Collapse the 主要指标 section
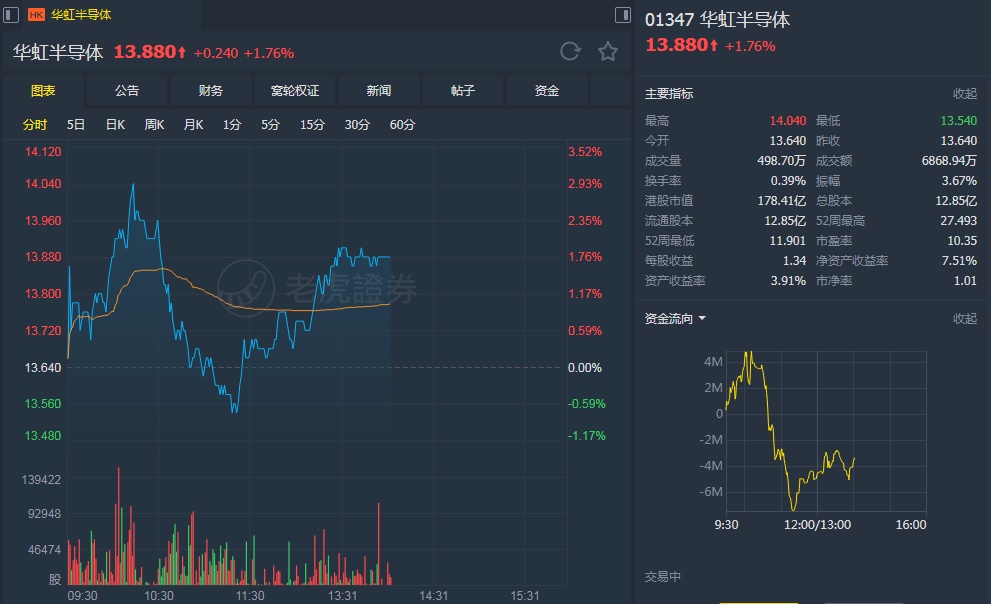 (964, 94)
